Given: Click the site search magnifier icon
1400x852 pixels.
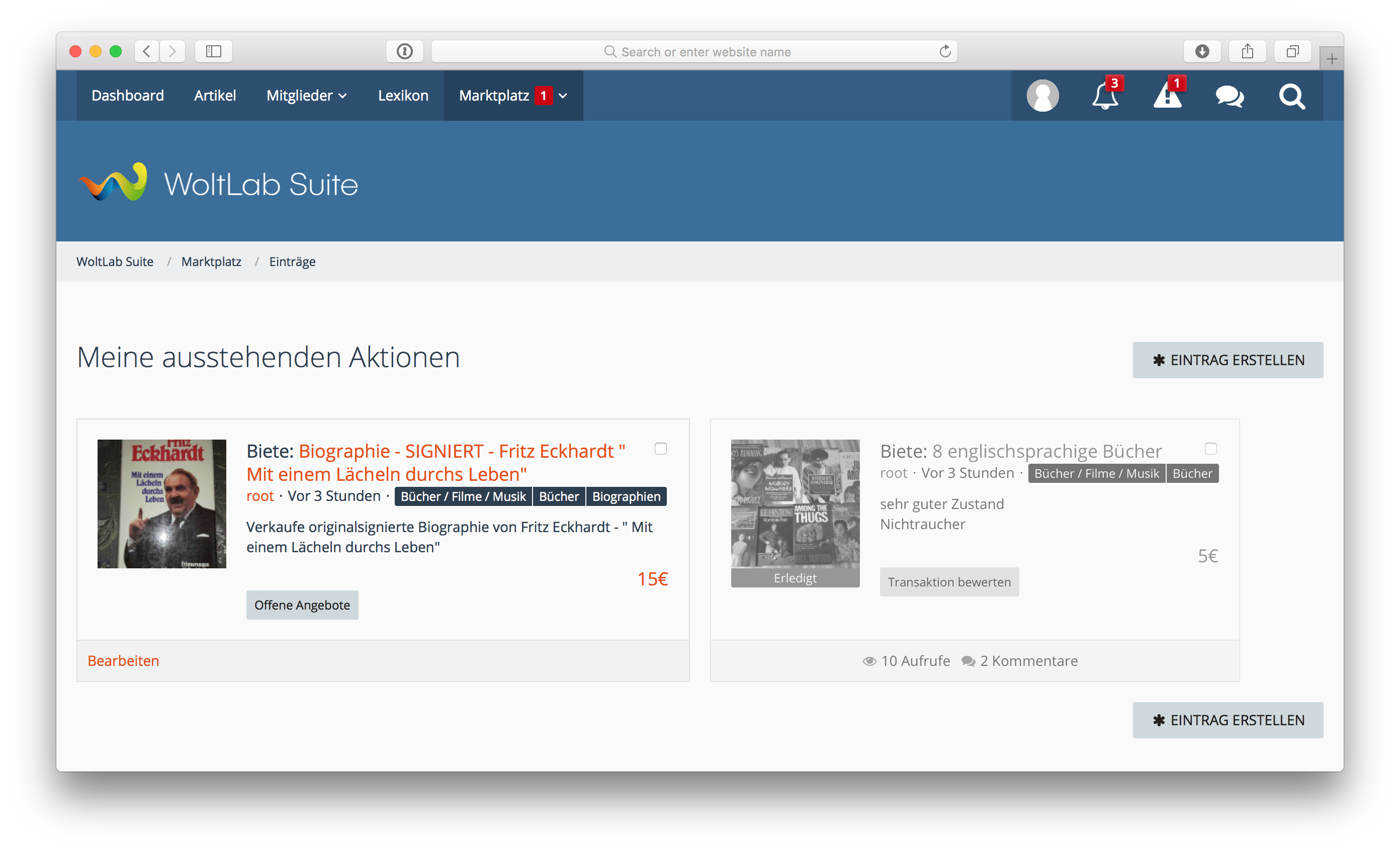Looking at the screenshot, I should click(x=1291, y=96).
